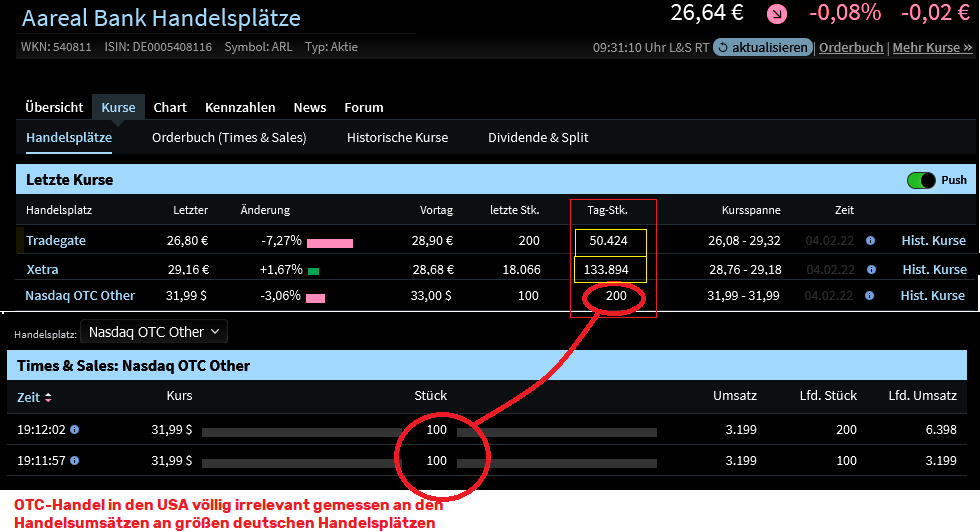Click the Zeit column header in Times & Sales
980x532 pixels.
[28, 397]
